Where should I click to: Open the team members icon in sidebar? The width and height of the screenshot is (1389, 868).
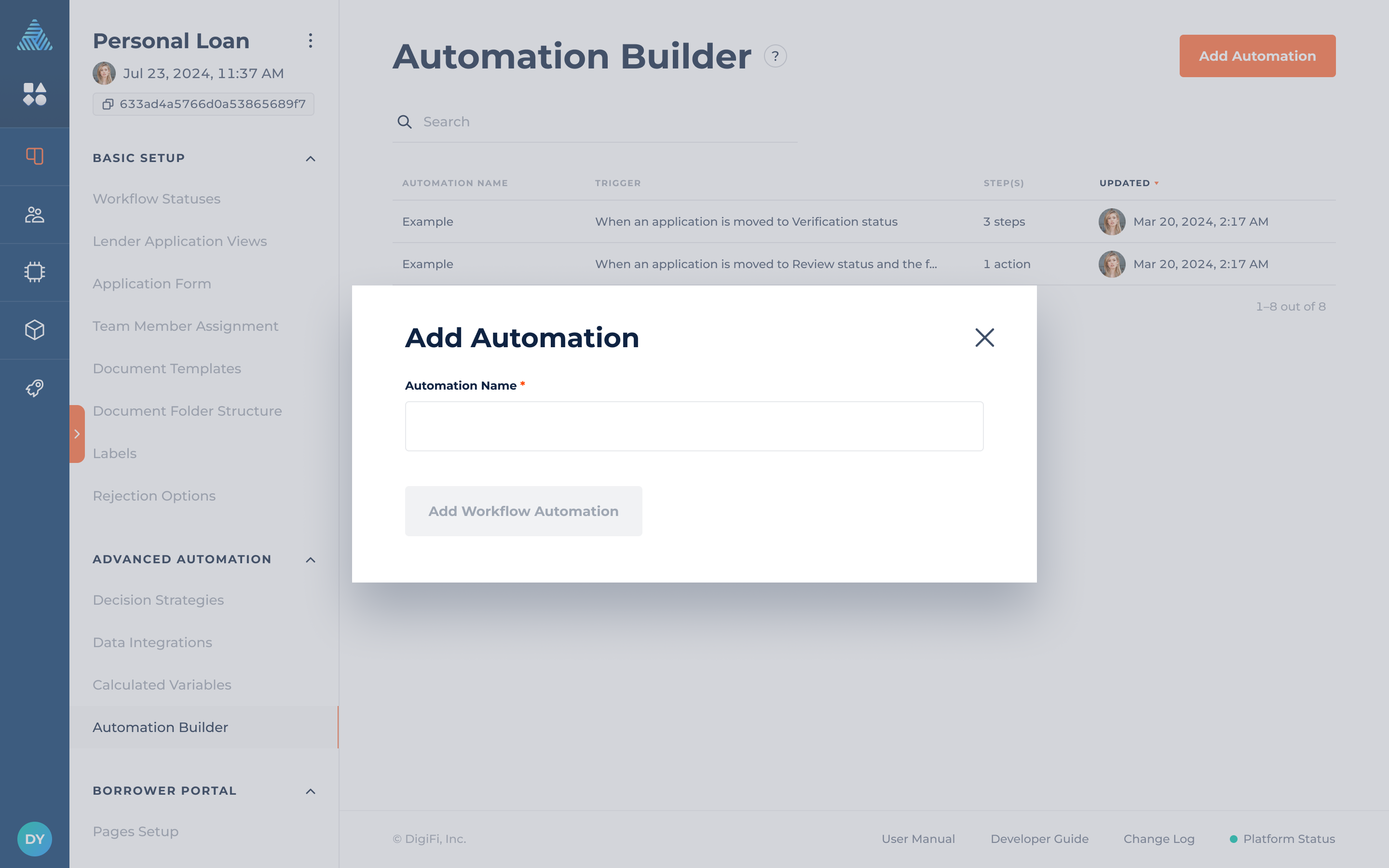34,214
